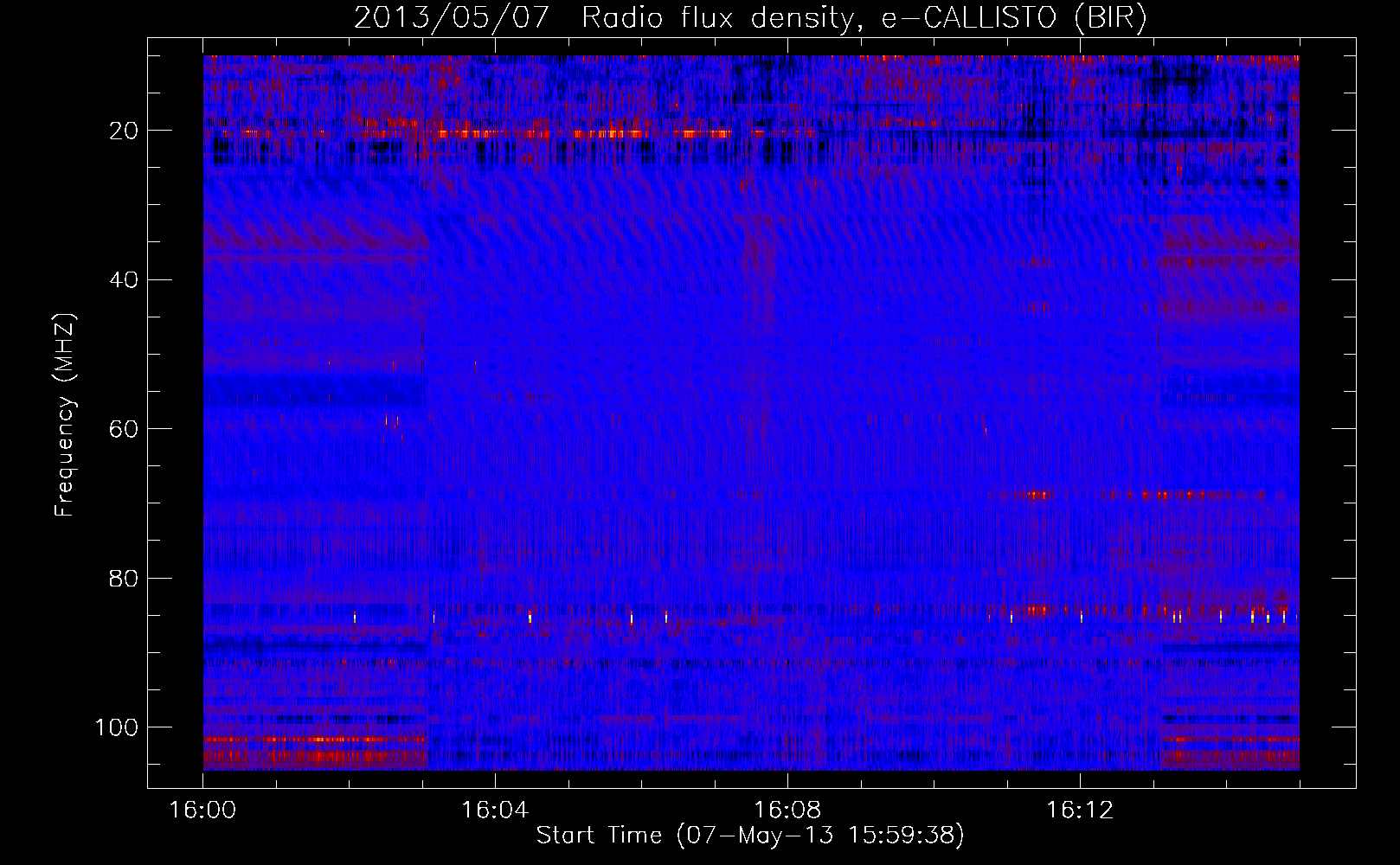Click the 100 frequency tick label
The image size is (1400, 865).
117,727
